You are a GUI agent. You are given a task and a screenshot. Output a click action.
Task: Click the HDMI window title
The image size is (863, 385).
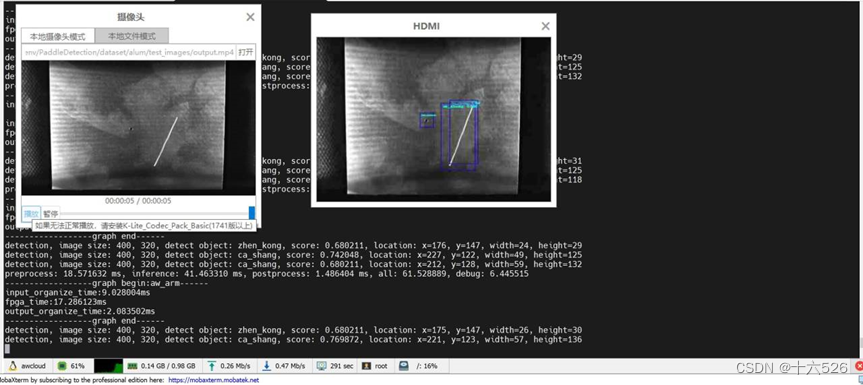(x=427, y=26)
